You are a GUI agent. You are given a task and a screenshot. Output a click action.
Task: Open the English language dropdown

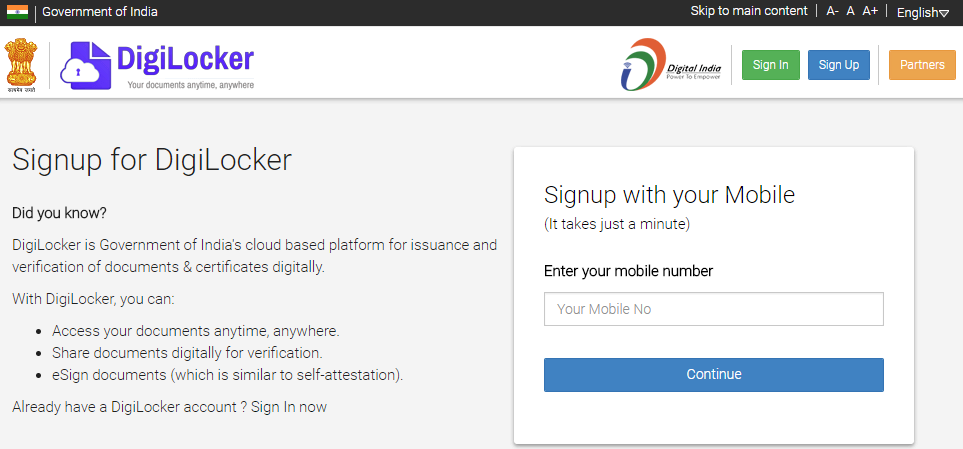pos(923,12)
